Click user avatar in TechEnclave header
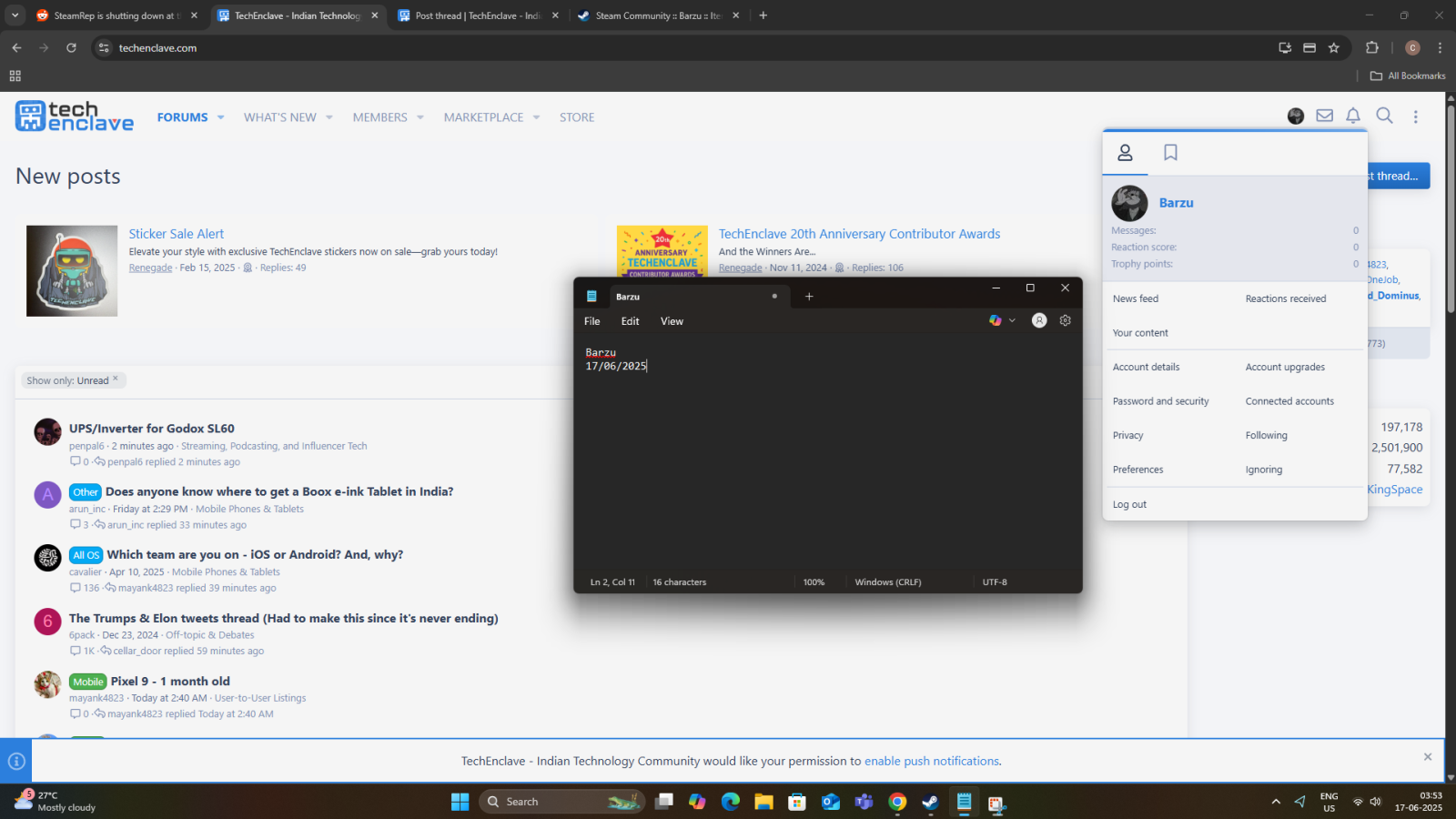 click(1296, 116)
